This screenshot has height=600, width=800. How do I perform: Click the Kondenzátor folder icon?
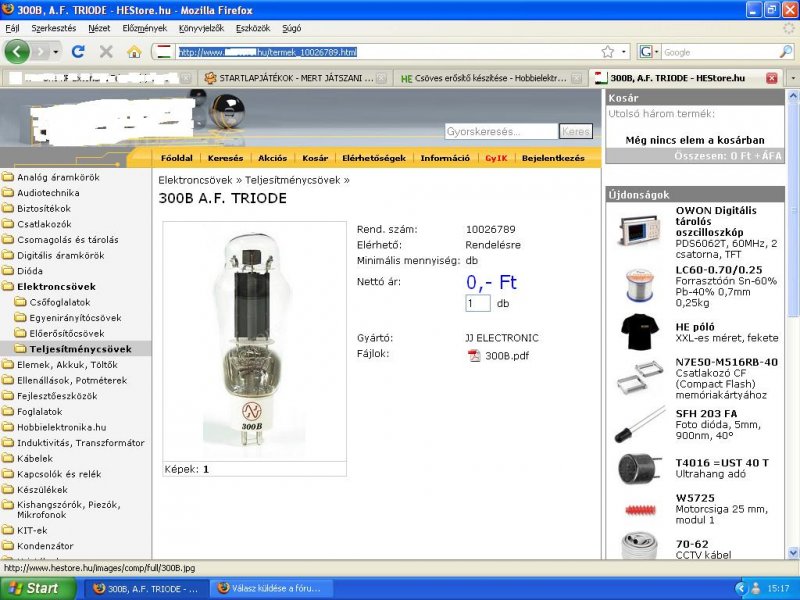[x=8, y=546]
